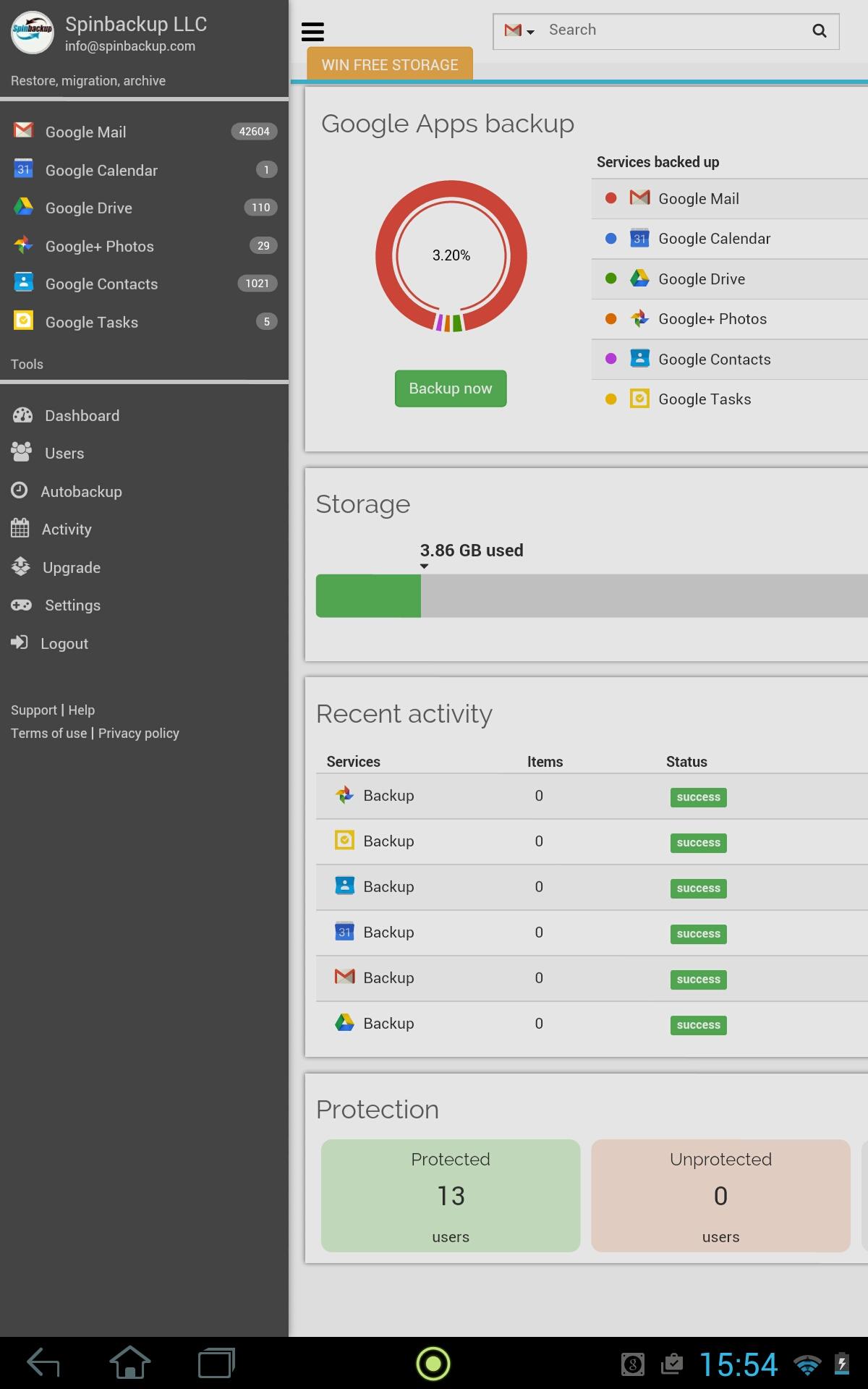868x1389 pixels.
Task: Click the Google Drive icon in sidebar
Action: 23,207
